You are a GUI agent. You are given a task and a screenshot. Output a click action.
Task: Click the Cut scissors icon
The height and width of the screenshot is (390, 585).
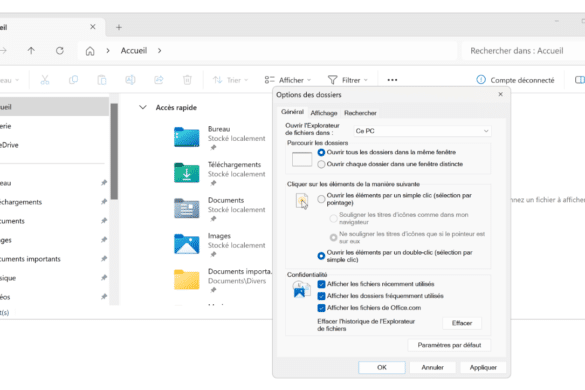[x=45, y=79]
